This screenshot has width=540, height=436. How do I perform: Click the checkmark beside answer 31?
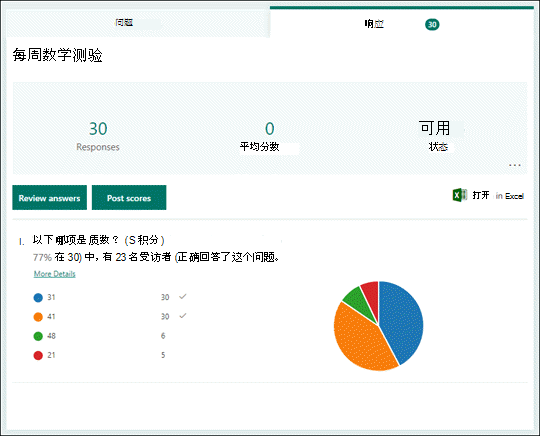click(183, 297)
